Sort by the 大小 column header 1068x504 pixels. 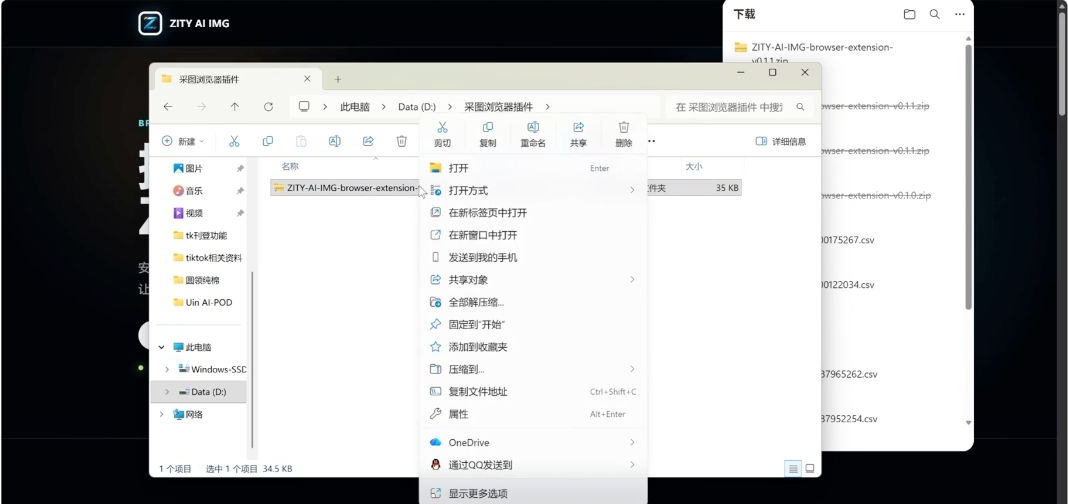pyautogui.click(x=694, y=166)
